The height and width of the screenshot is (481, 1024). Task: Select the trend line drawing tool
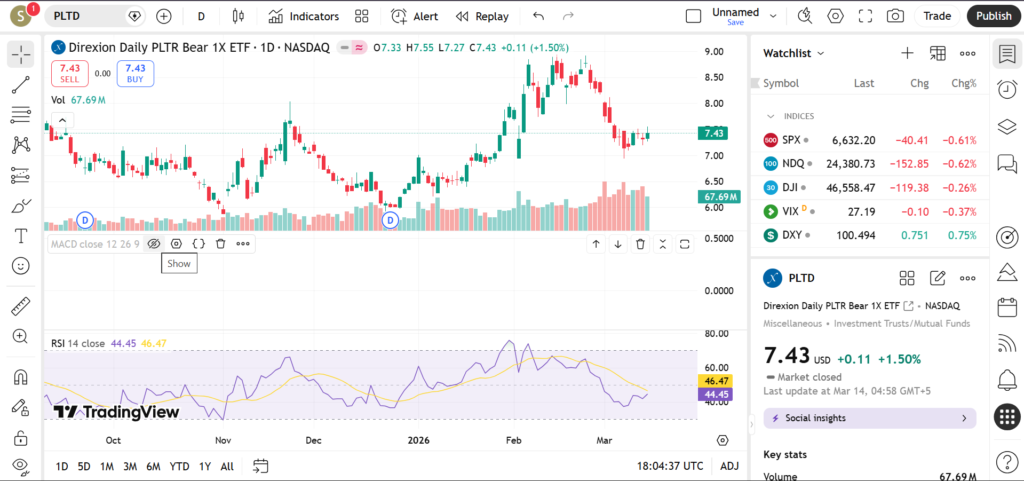pos(20,85)
